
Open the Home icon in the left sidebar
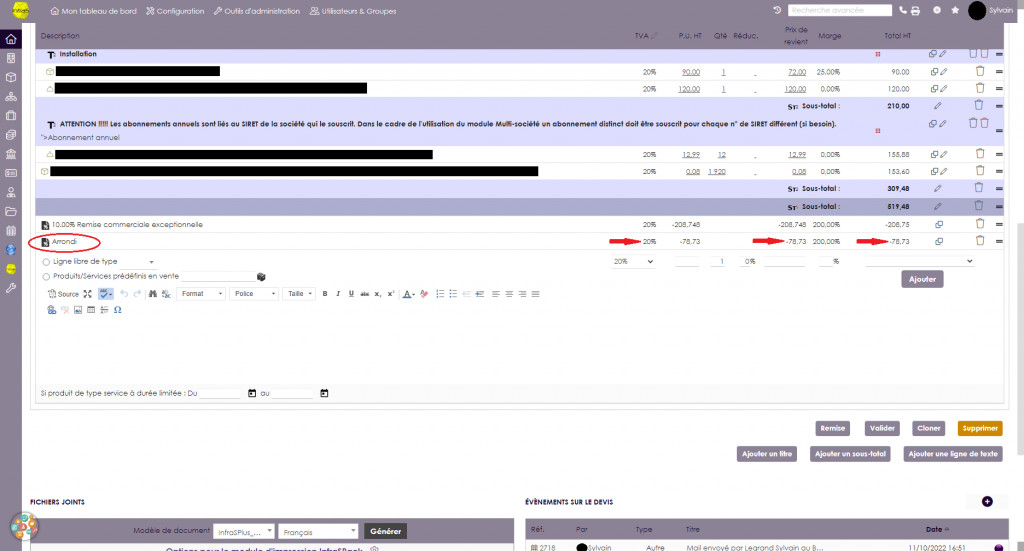tap(11, 39)
